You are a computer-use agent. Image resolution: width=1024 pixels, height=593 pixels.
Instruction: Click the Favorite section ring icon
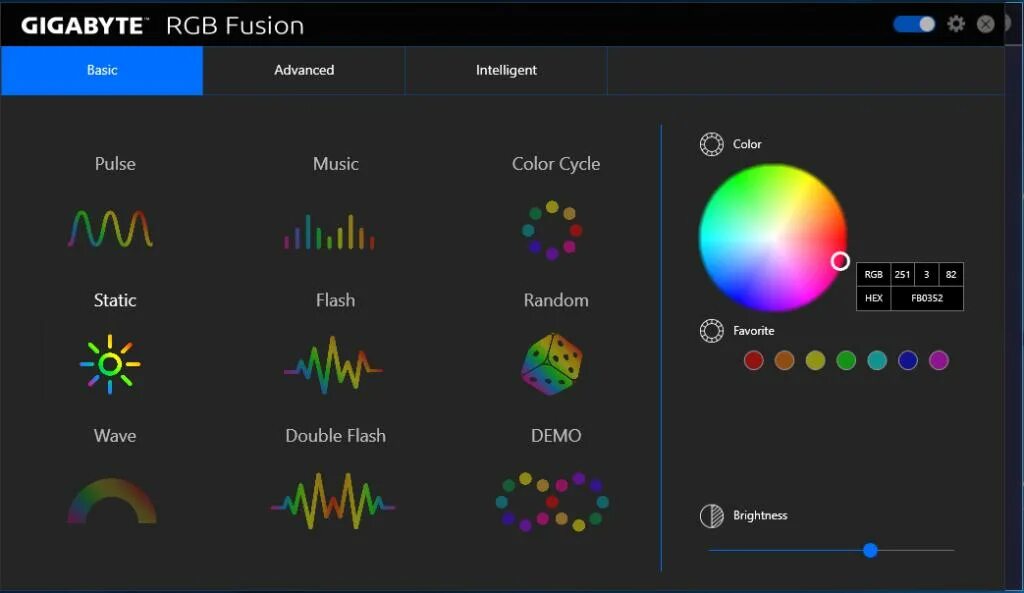pos(711,330)
